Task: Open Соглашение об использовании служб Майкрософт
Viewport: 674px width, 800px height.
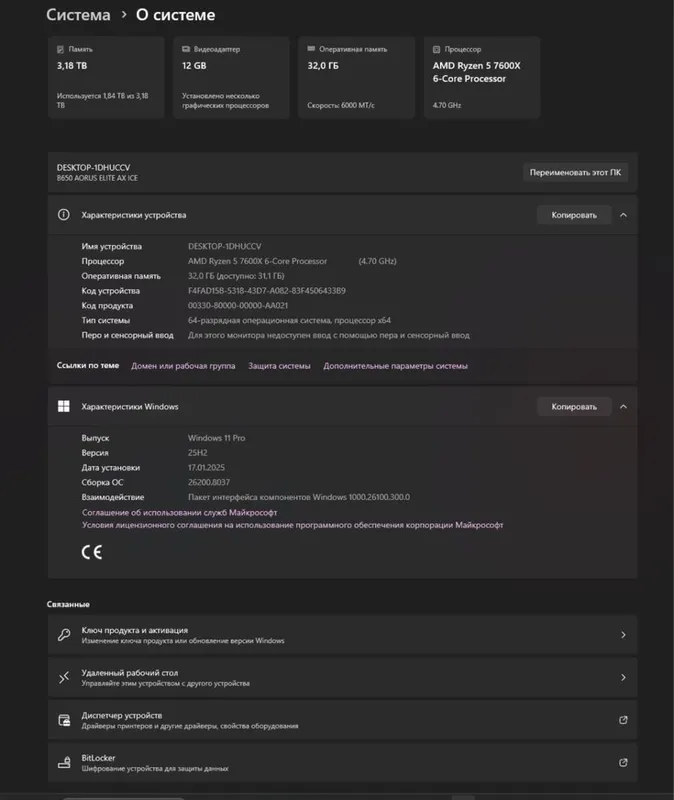Action: (180, 512)
